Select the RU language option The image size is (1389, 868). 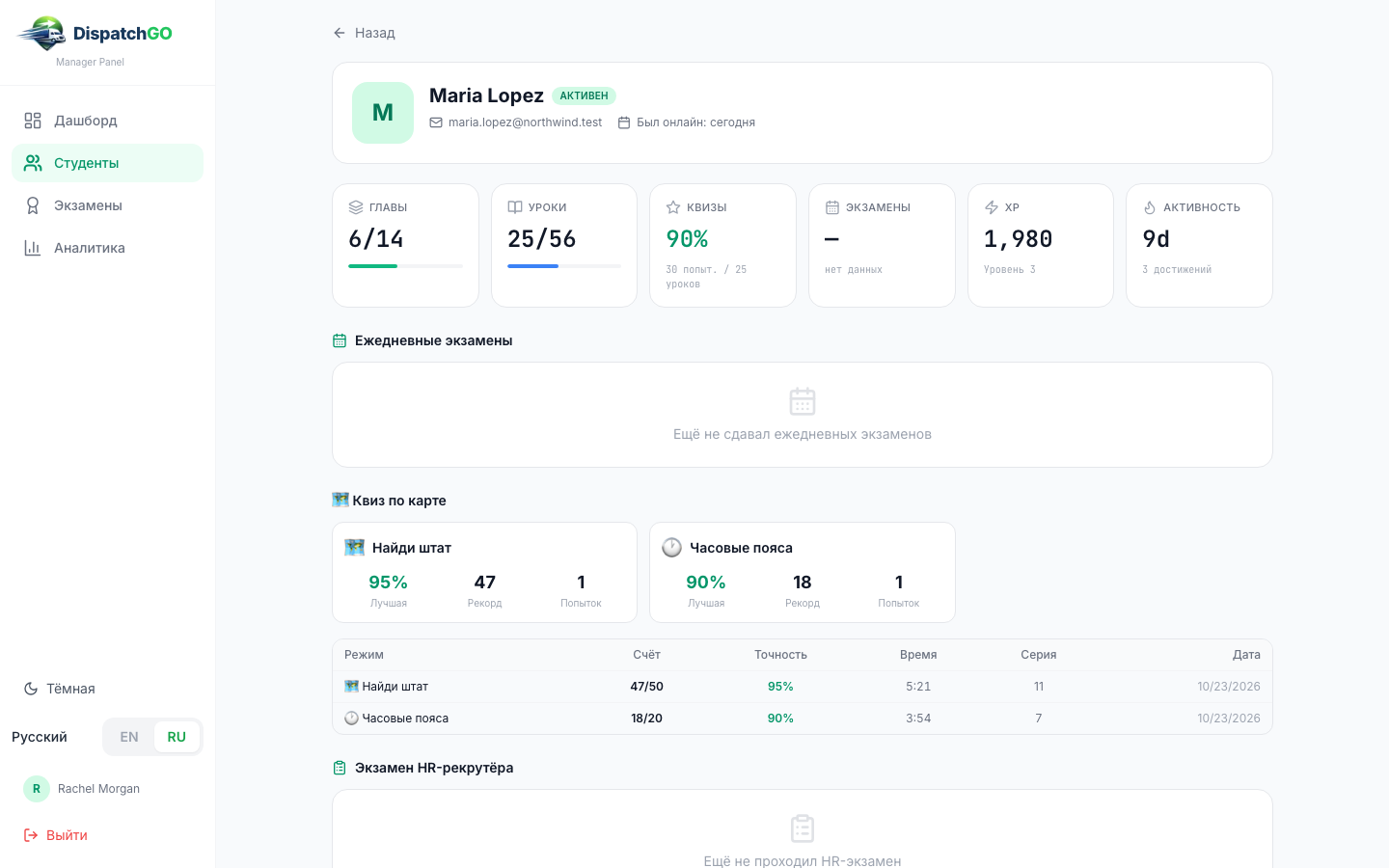177,737
